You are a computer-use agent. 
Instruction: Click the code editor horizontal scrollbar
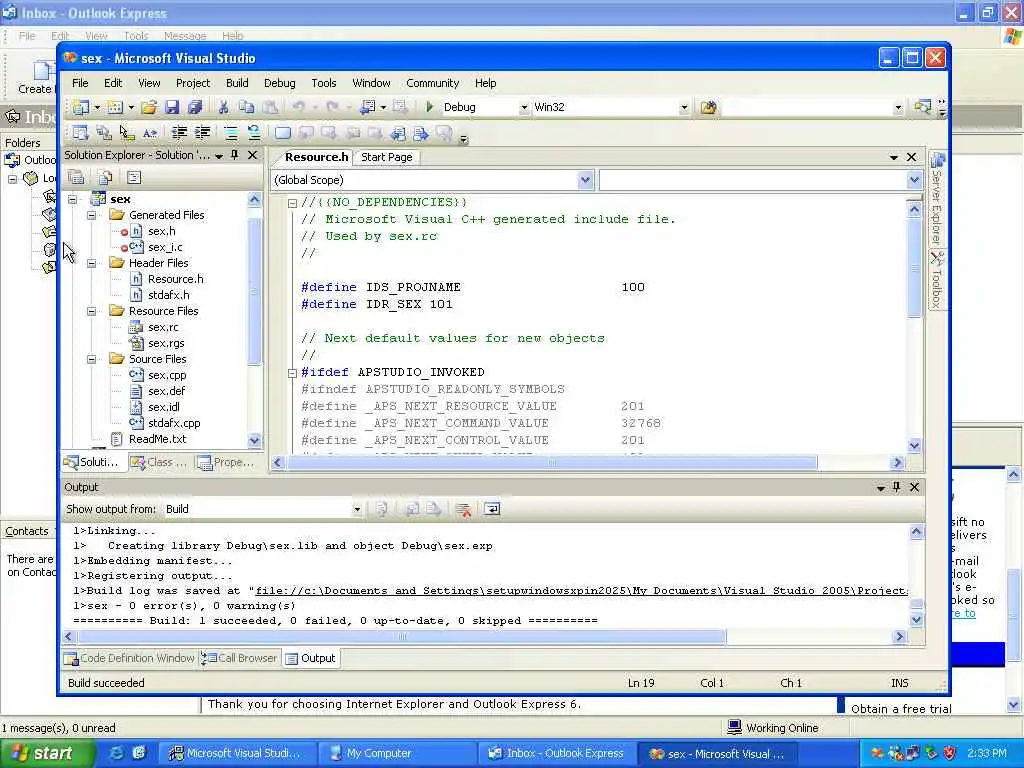(552, 463)
